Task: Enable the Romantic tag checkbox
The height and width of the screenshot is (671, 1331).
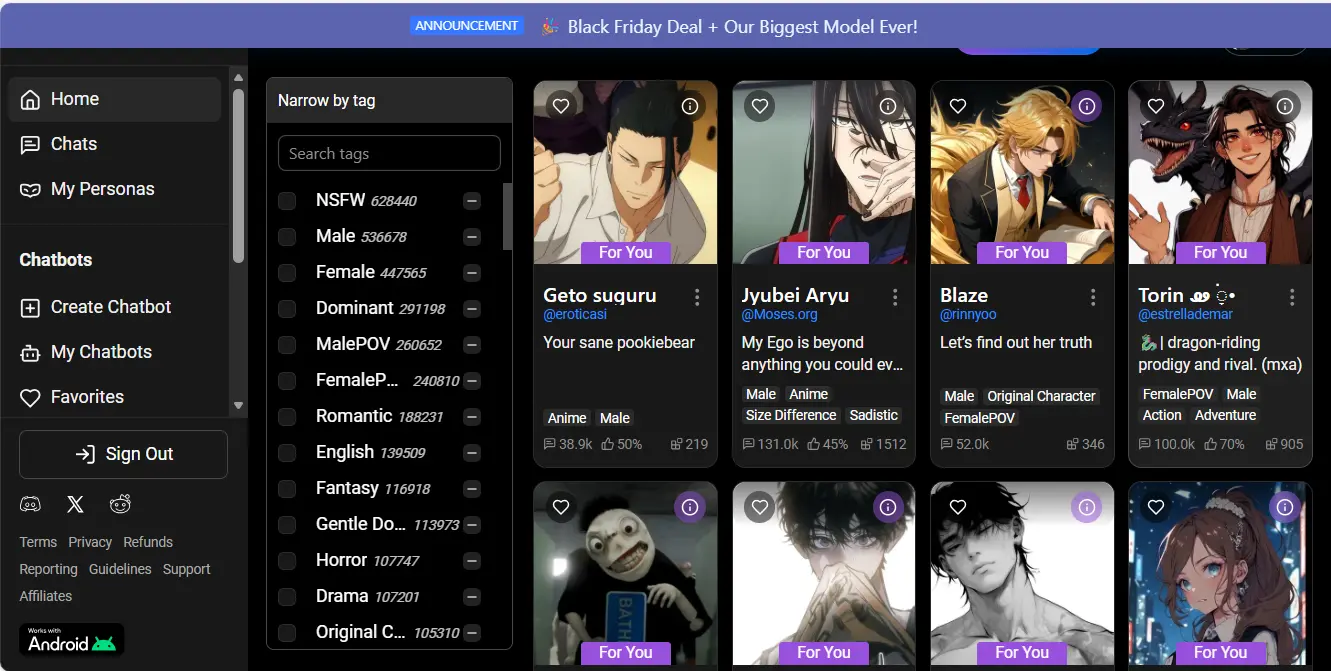Action: tap(287, 417)
